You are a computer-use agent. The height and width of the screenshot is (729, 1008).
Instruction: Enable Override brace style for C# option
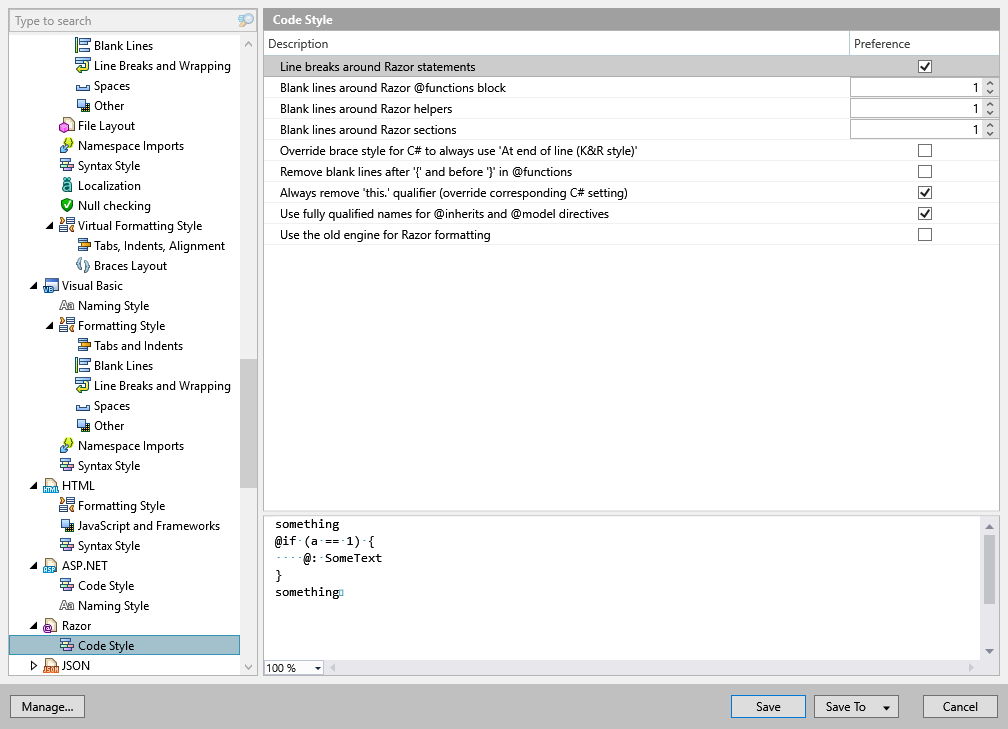pyautogui.click(x=924, y=150)
